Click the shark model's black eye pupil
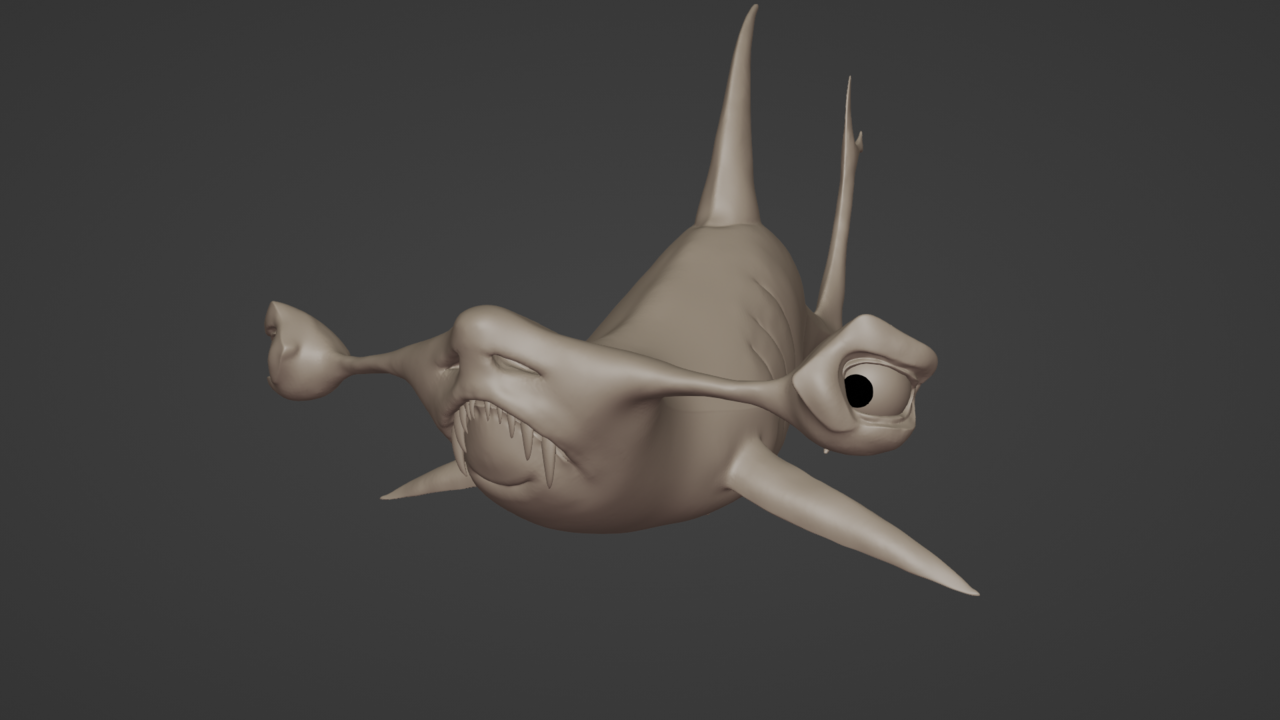 (858, 390)
